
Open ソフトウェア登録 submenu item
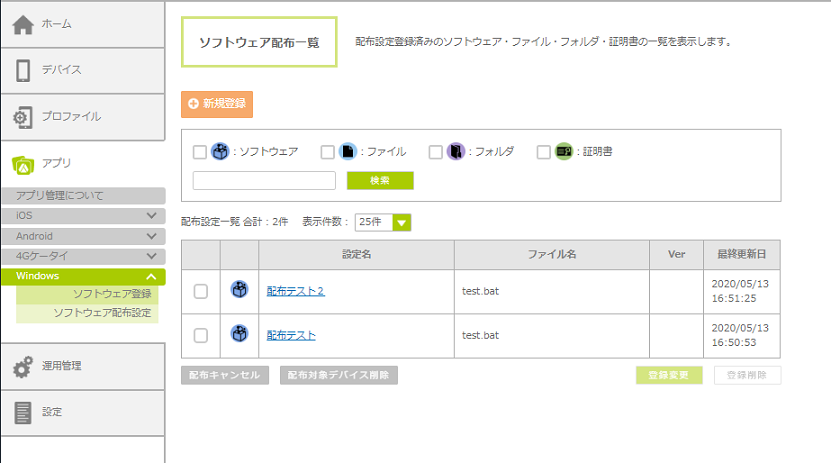click(112, 295)
